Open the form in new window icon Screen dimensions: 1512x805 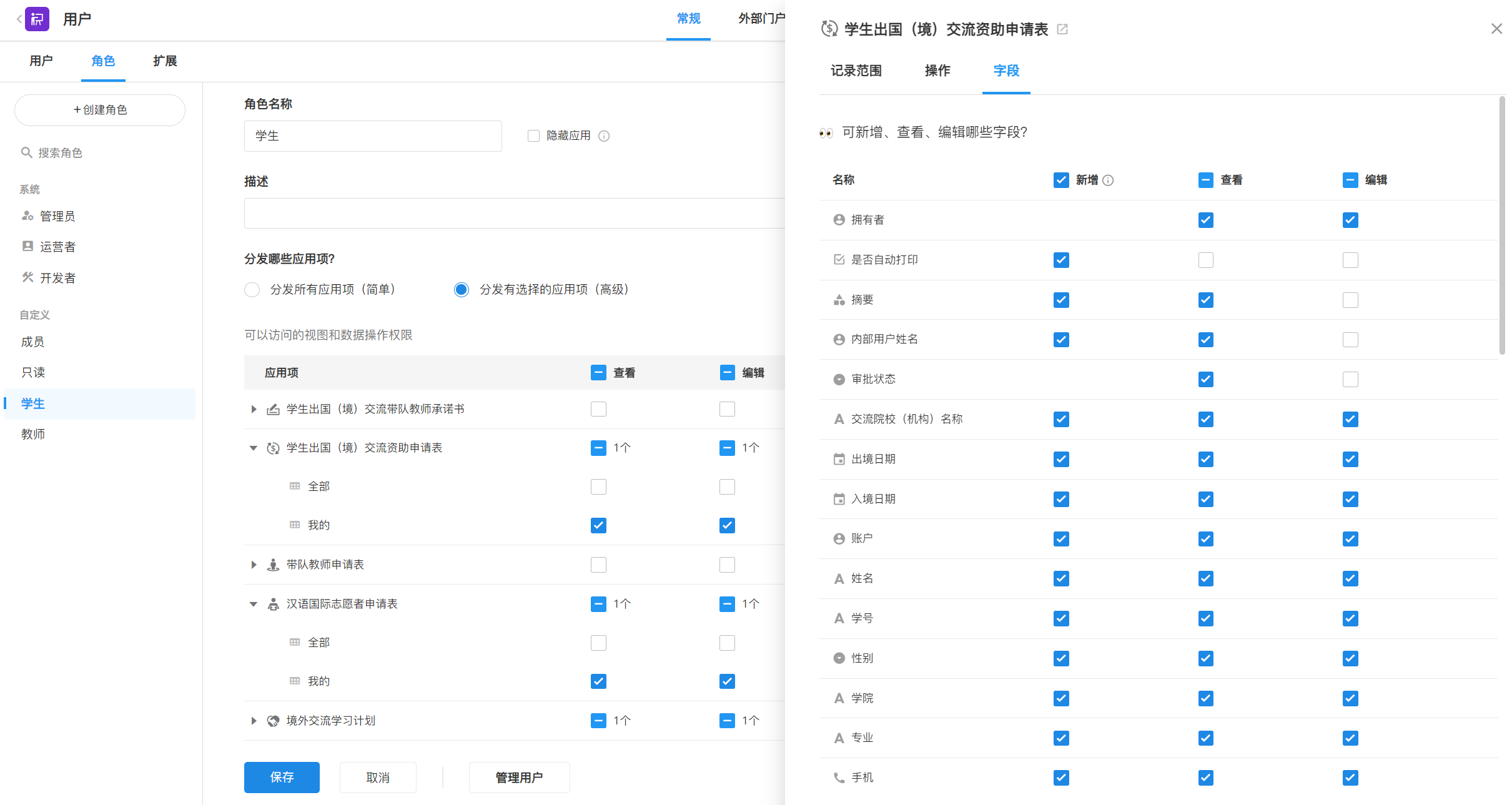click(1062, 29)
